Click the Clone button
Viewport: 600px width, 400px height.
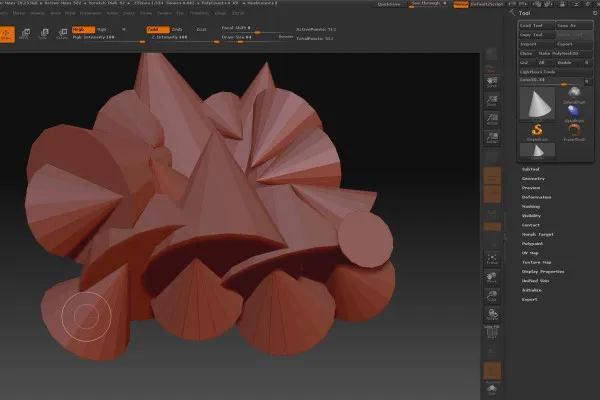click(x=527, y=53)
